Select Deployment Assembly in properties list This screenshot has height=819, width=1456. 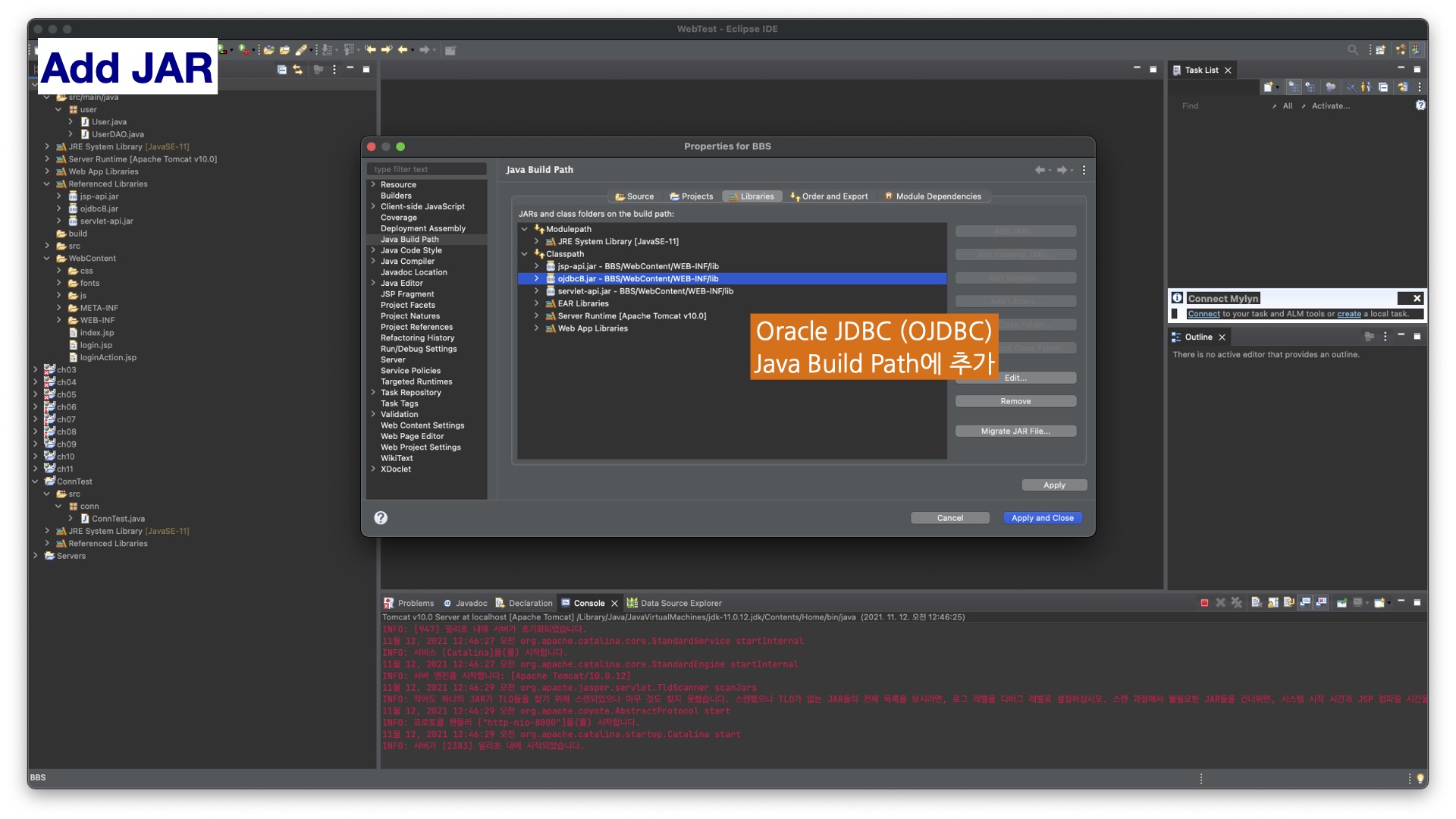pos(423,228)
